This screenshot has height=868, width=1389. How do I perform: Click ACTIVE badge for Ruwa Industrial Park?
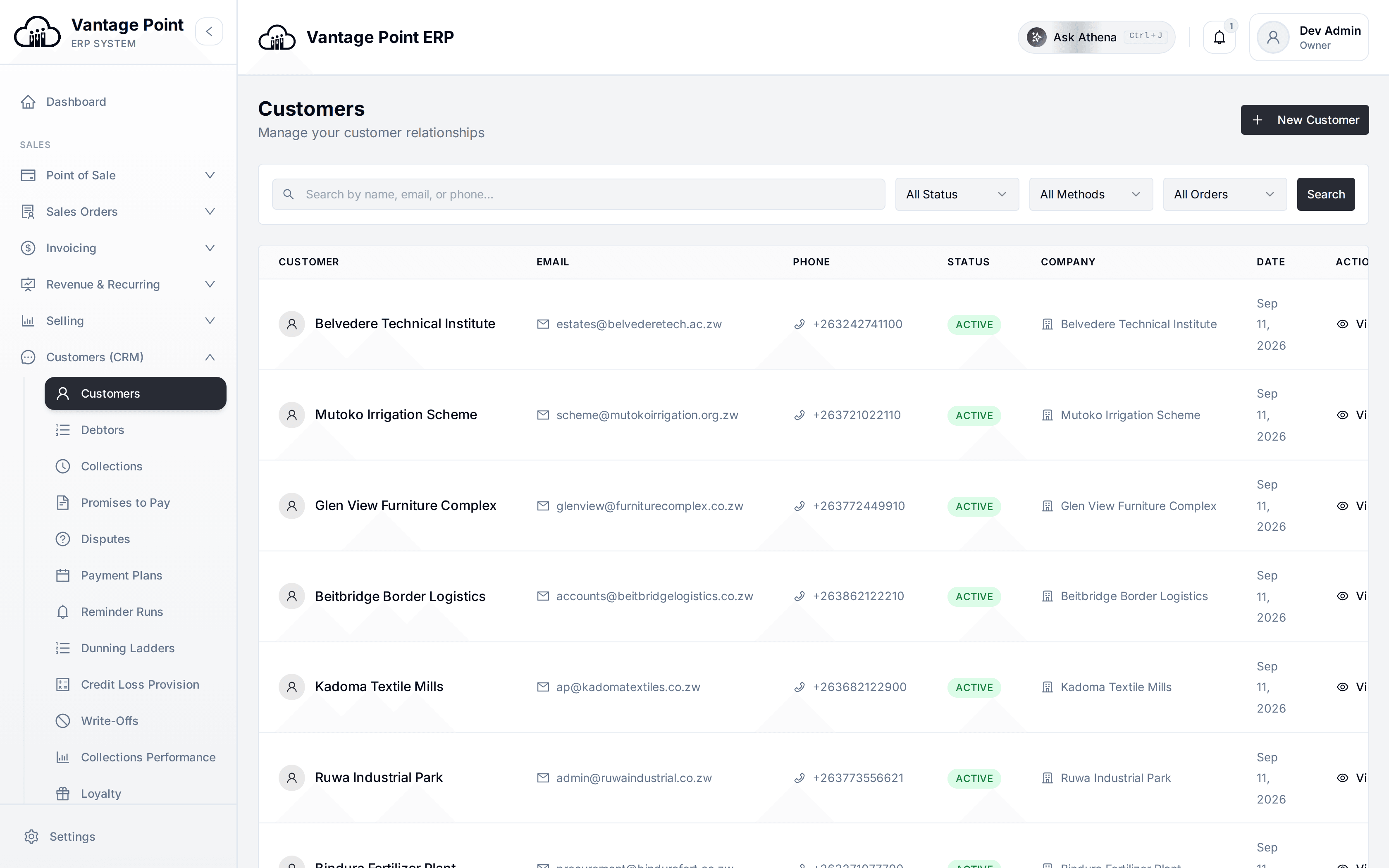(974, 778)
